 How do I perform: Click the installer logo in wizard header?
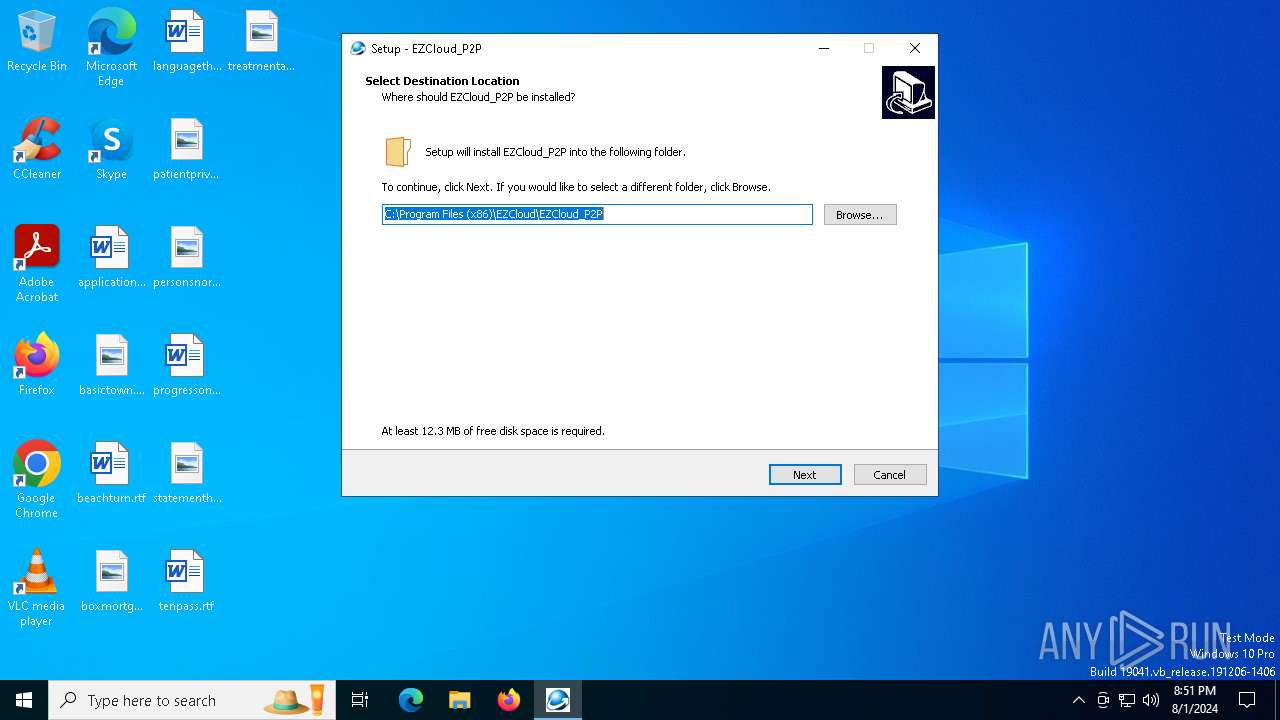(x=908, y=92)
